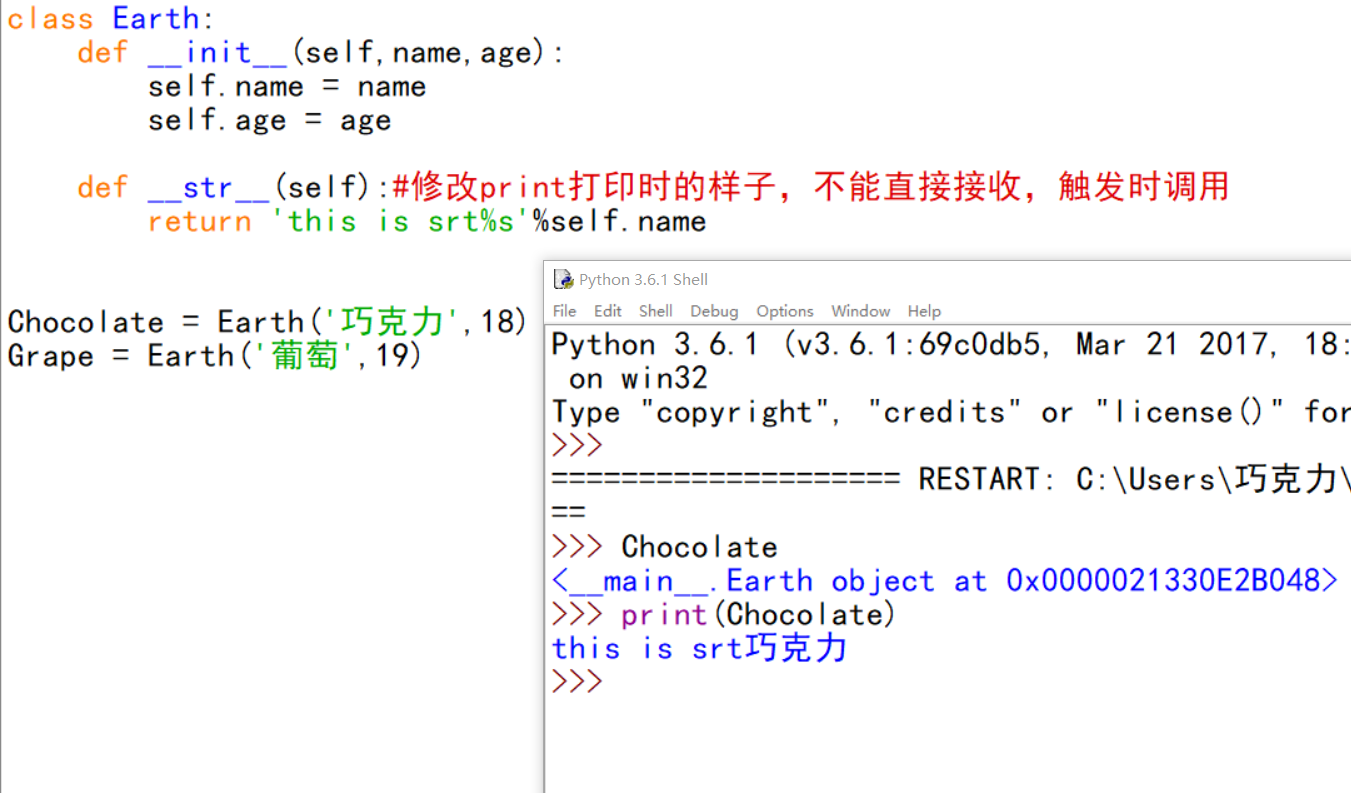The width and height of the screenshot is (1351, 793).
Task: Open the Window menu
Action: 860,311
